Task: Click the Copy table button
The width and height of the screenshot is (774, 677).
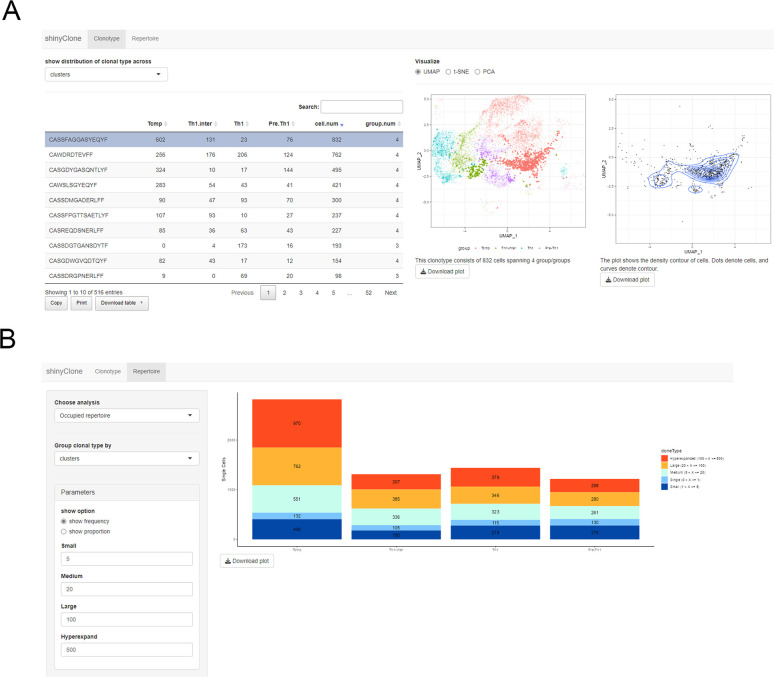Action: point(56,303)
